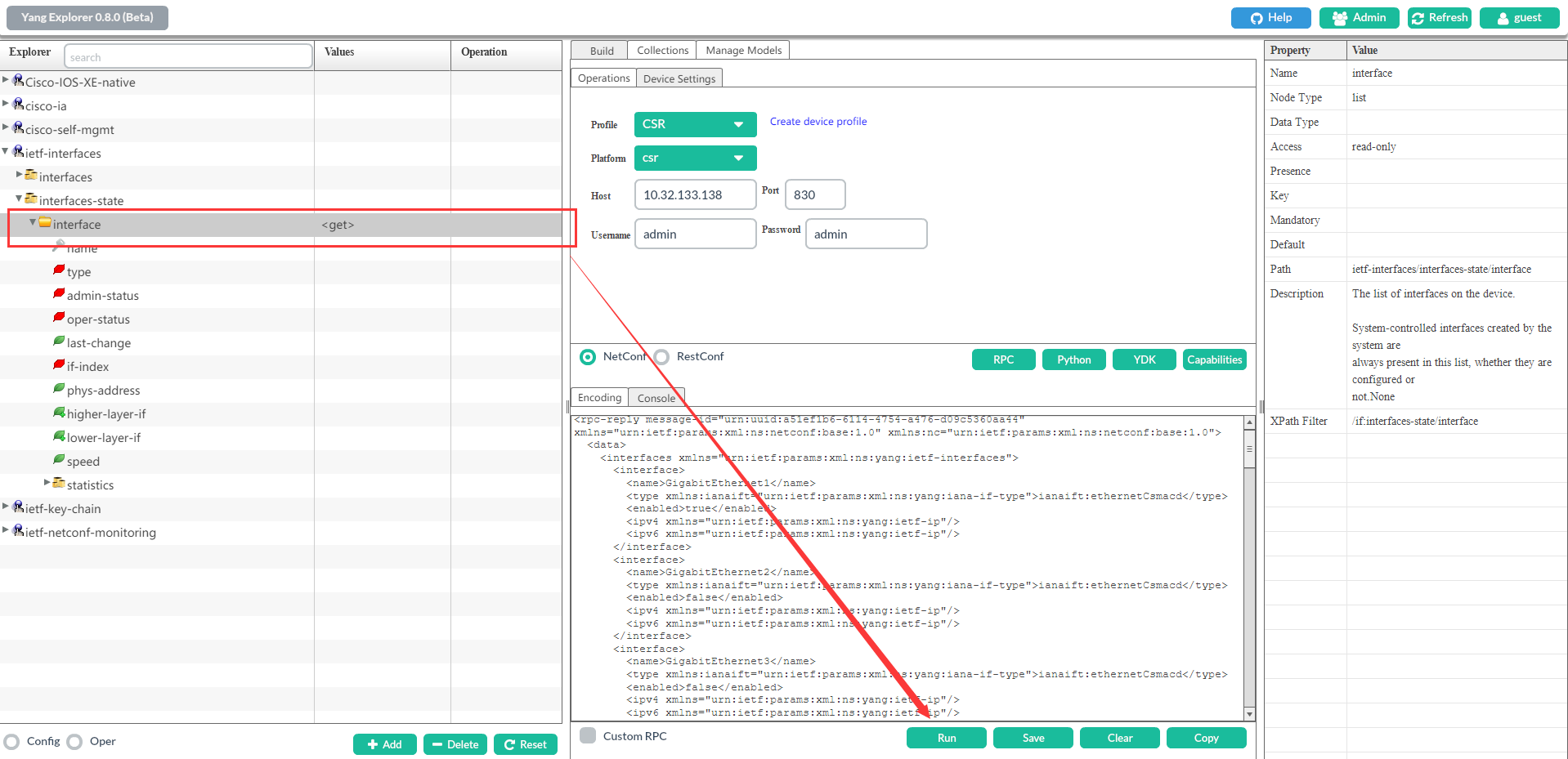Click the red leaf icon next to if-index
This screenshot has width=1568, height=759.
pyautogui.click(x=58, y=364)
